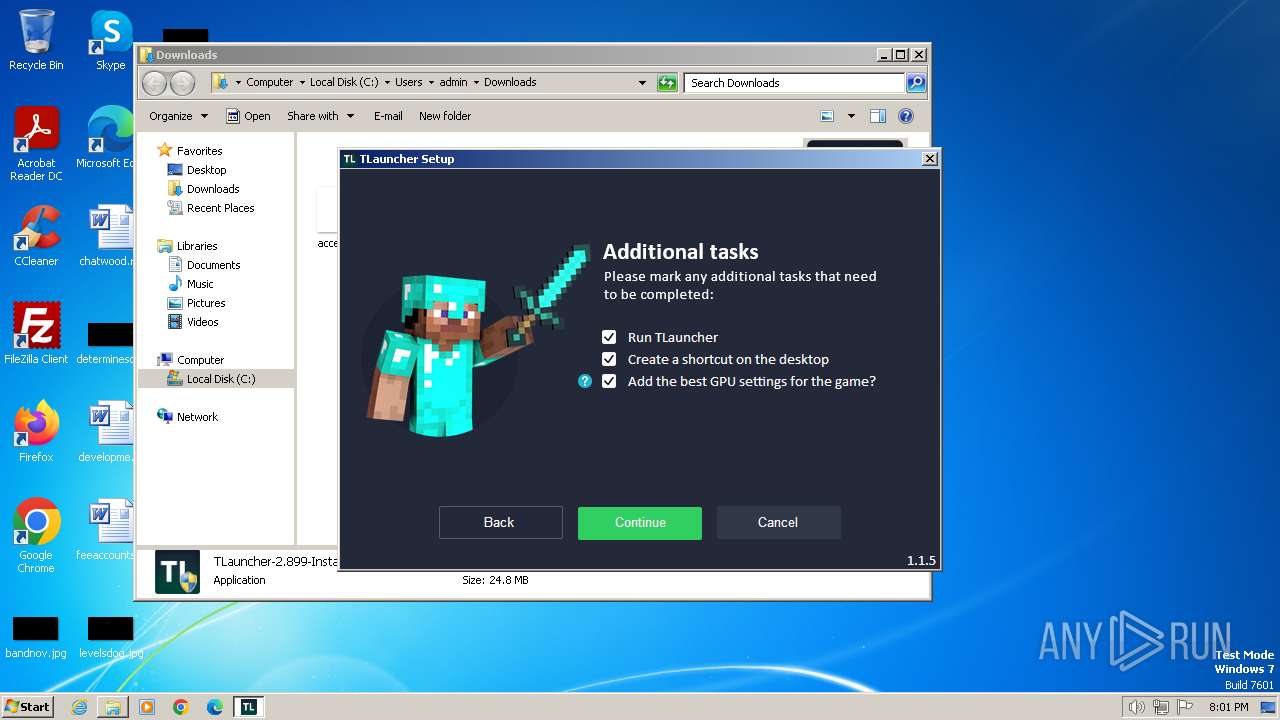Screen dimensions: 1280x720
Task: Launch FileZilla Client from desktop
Action: pyautogui.click(x=36, y=333)
